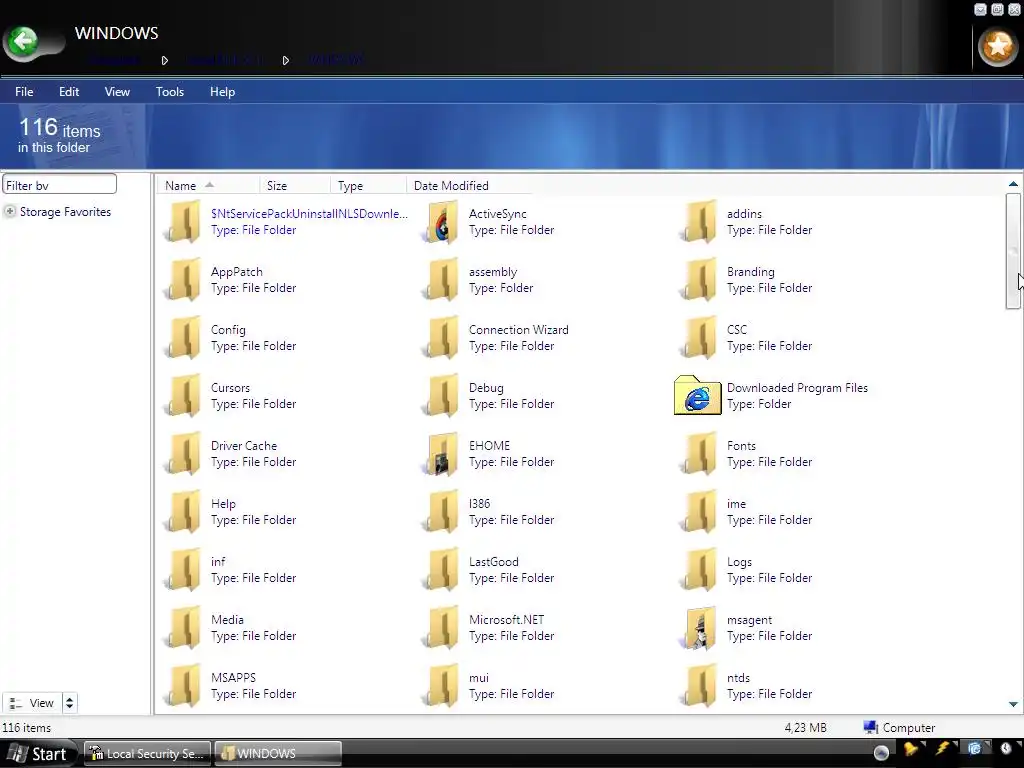This screenshot has height=768, width=1024.
Task: Click the clock tray icon
Action: click(x=1006, y=749)
